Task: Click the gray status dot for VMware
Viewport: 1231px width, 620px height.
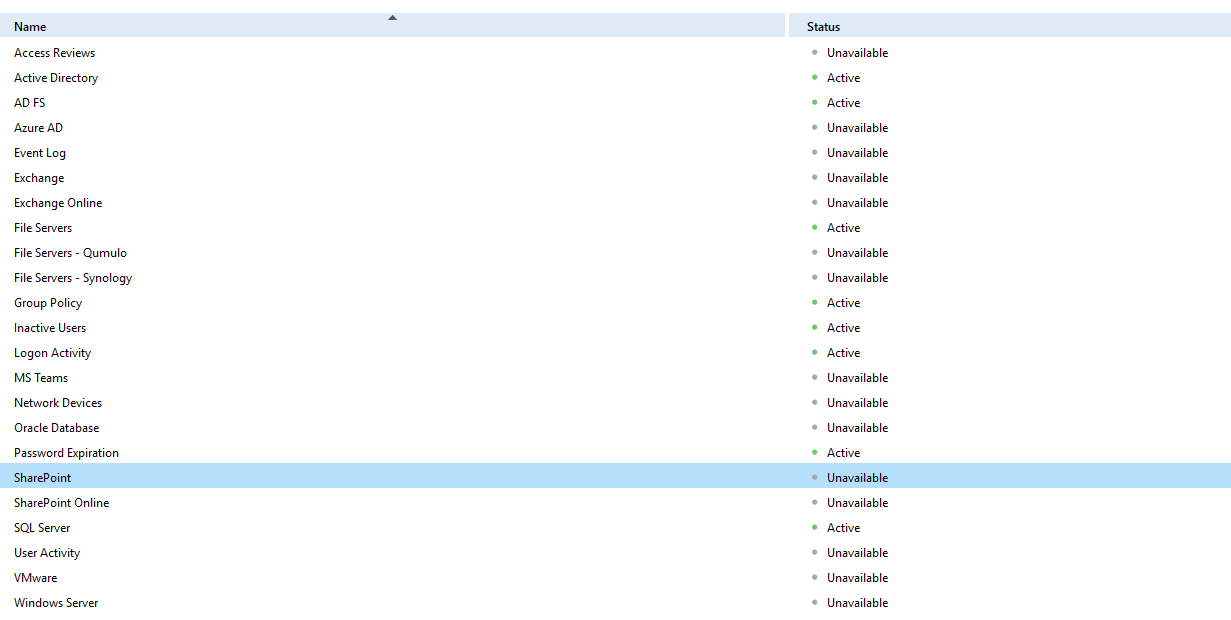Action: click(815, 577)
